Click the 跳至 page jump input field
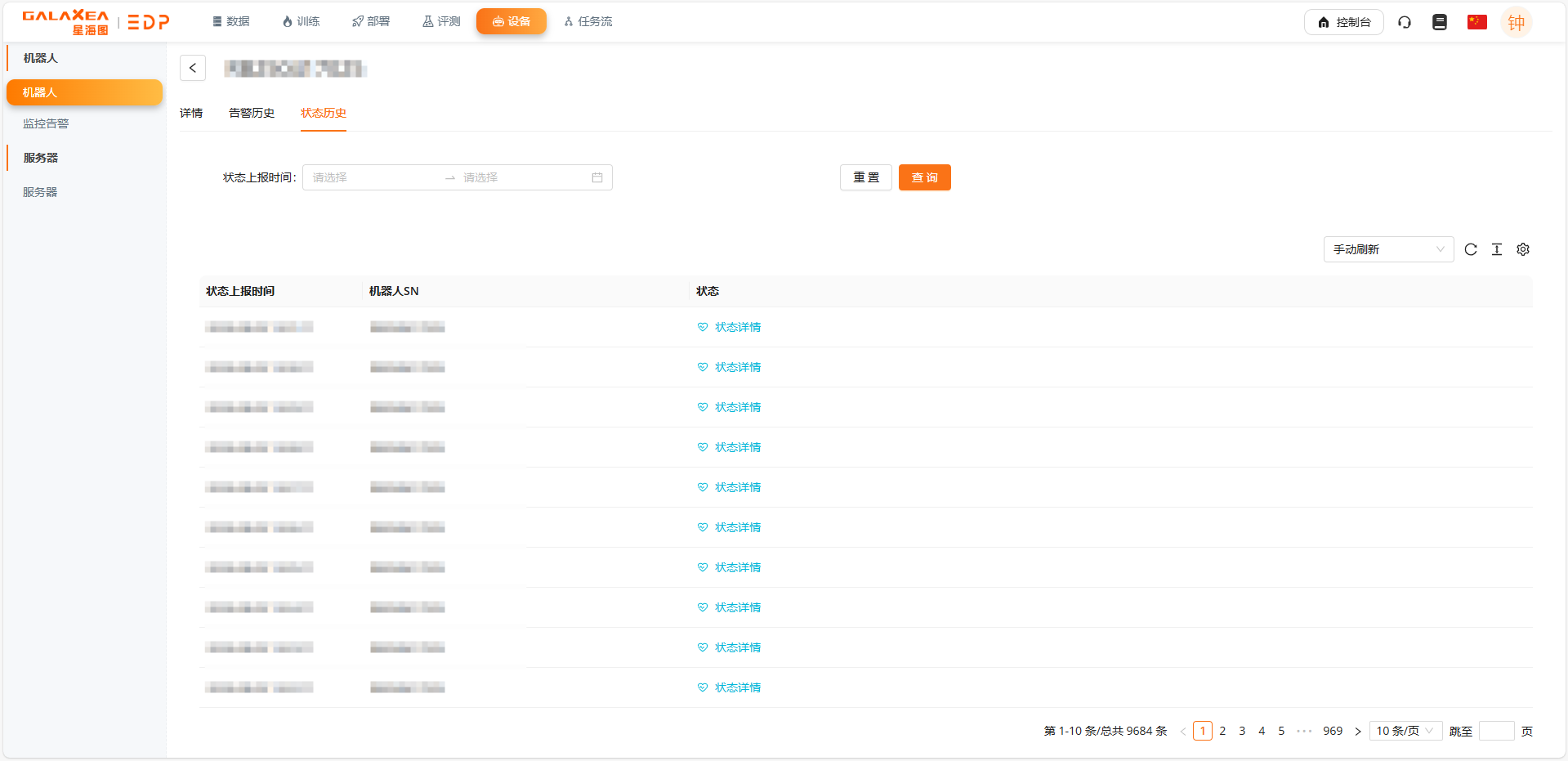 pos(1496,731)
